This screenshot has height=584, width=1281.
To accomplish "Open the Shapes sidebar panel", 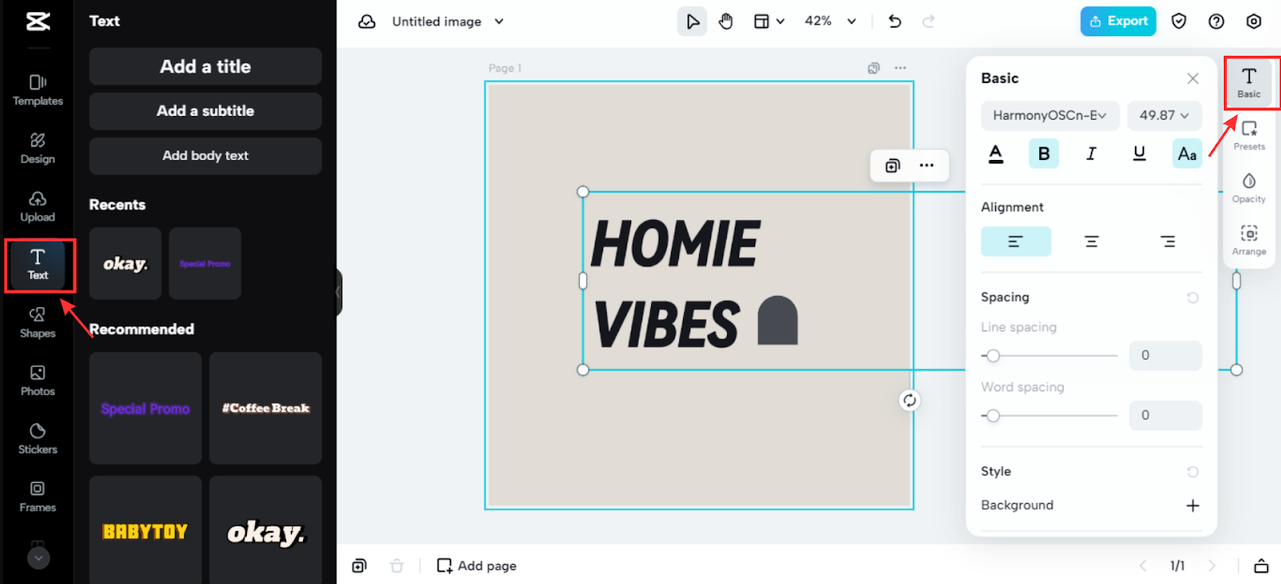I will pyautogui.click(x=38, y=322).
